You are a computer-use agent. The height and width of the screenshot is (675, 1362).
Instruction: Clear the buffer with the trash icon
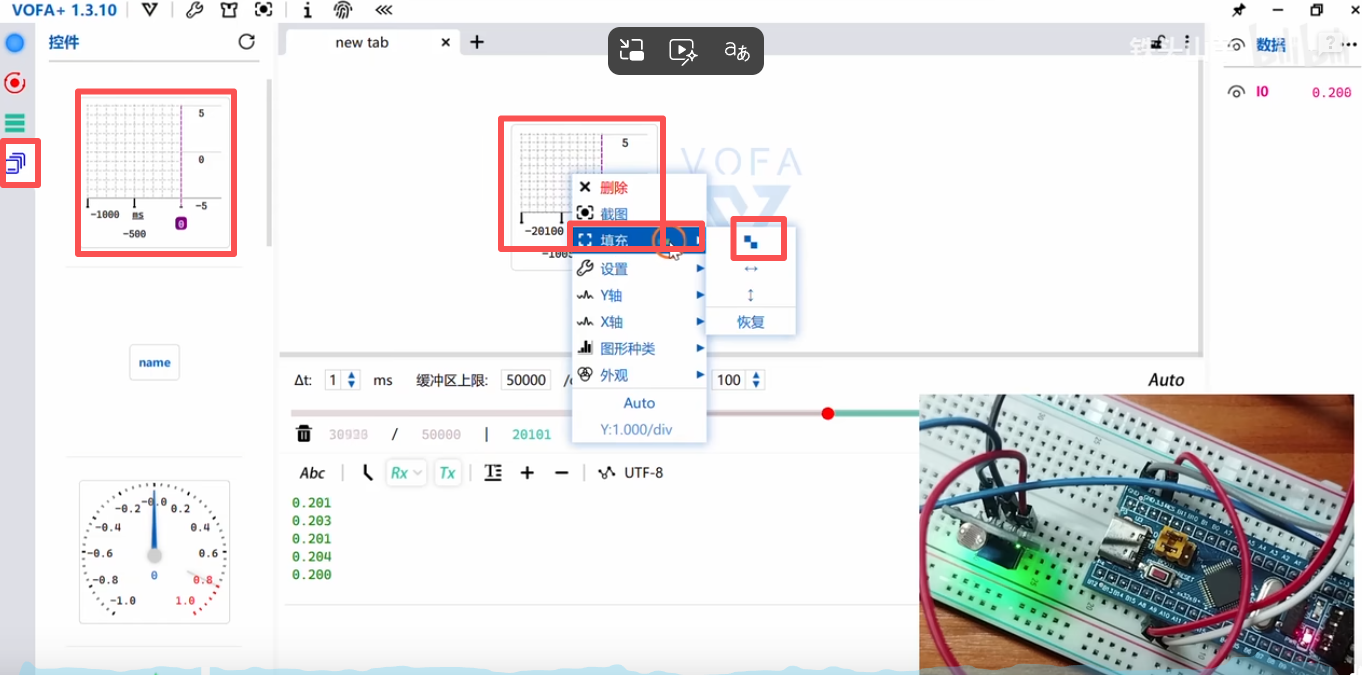(304, 433)
